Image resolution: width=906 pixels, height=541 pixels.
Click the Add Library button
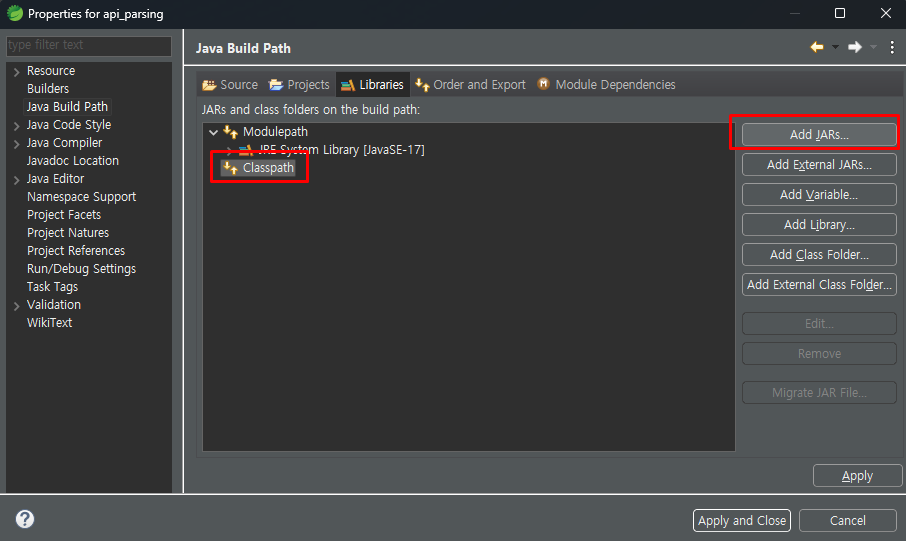click(x=819, y=225)
